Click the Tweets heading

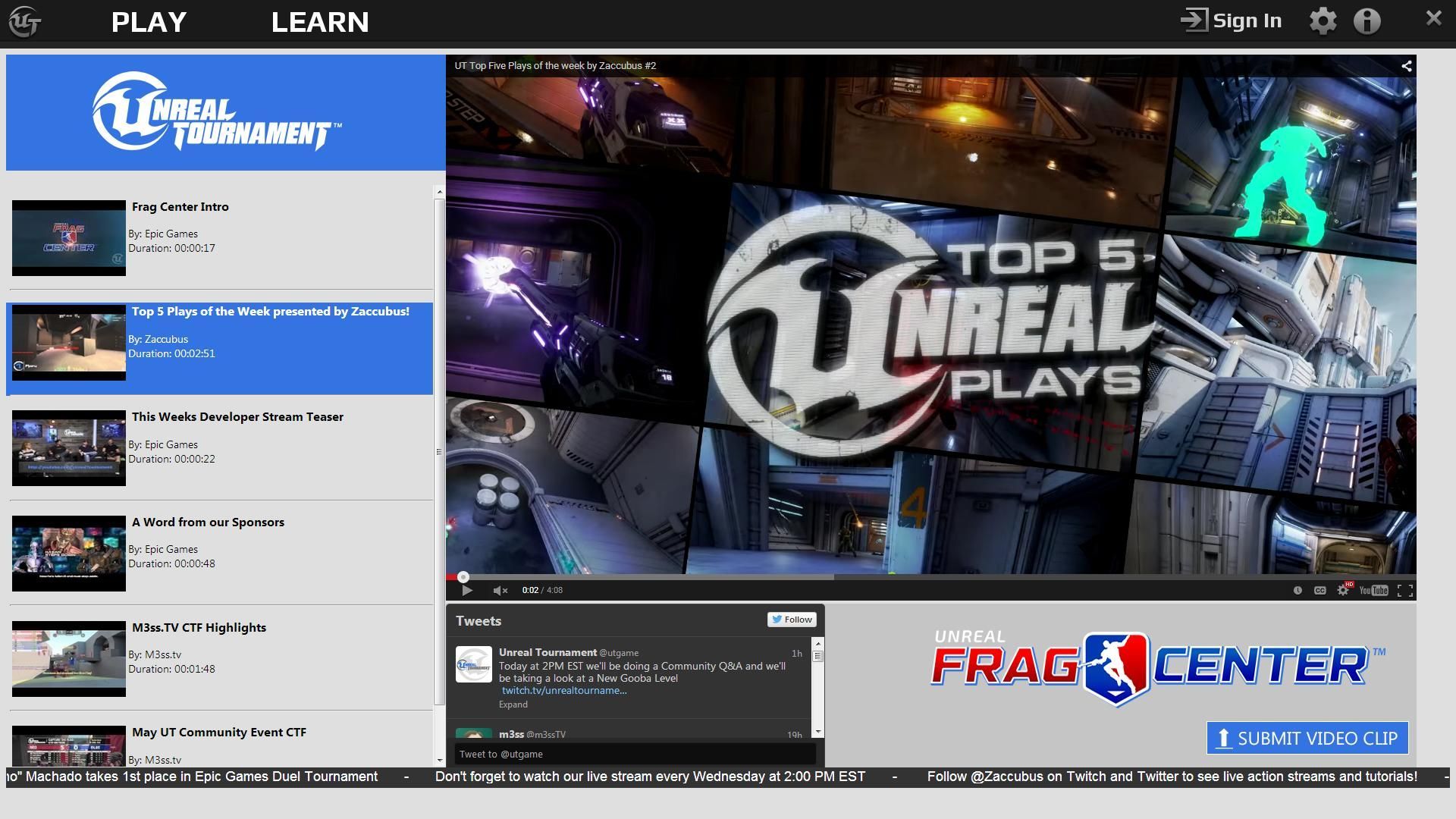click(479, 621)
